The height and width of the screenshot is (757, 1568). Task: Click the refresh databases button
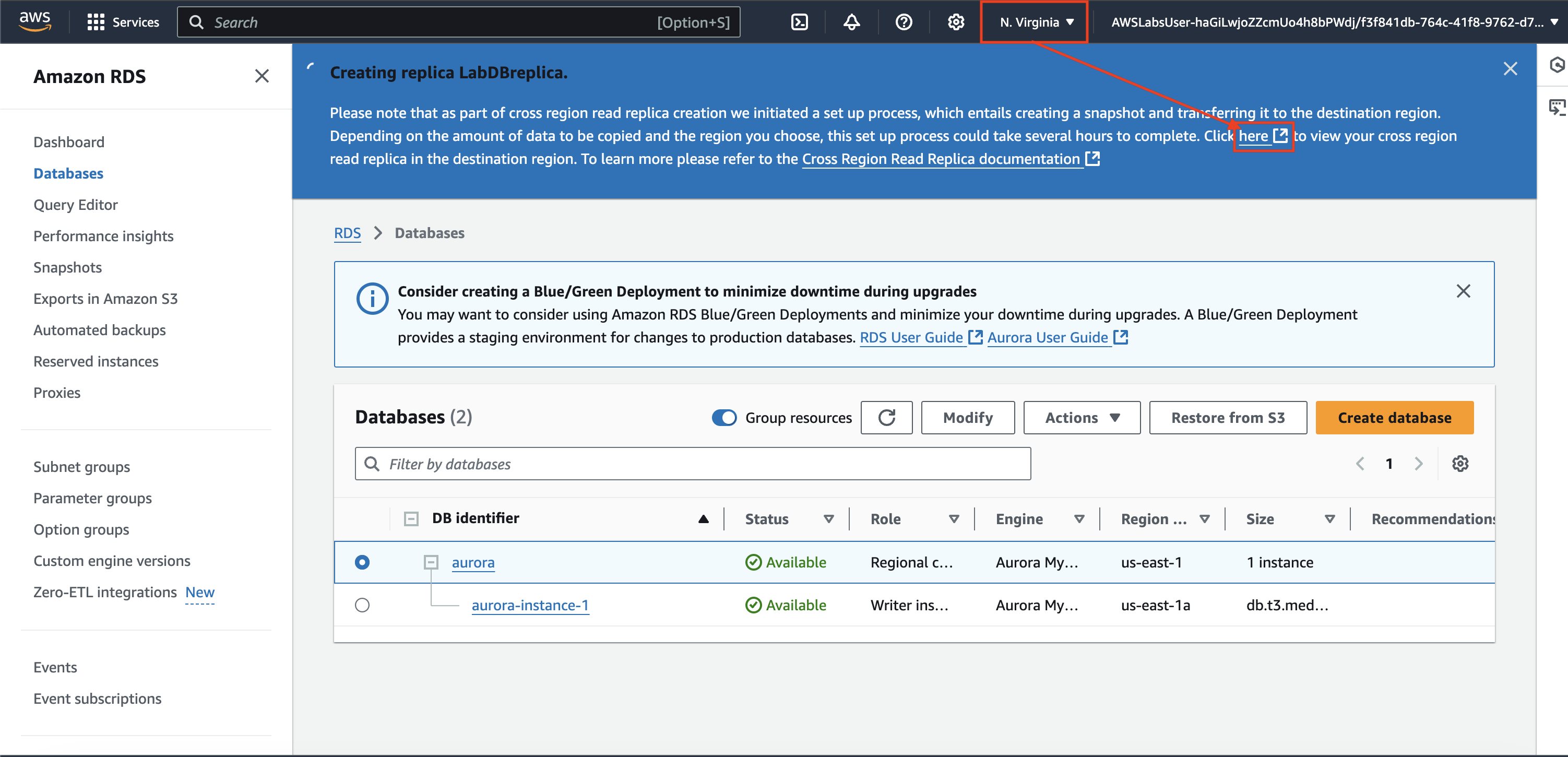tap(886, 418)
